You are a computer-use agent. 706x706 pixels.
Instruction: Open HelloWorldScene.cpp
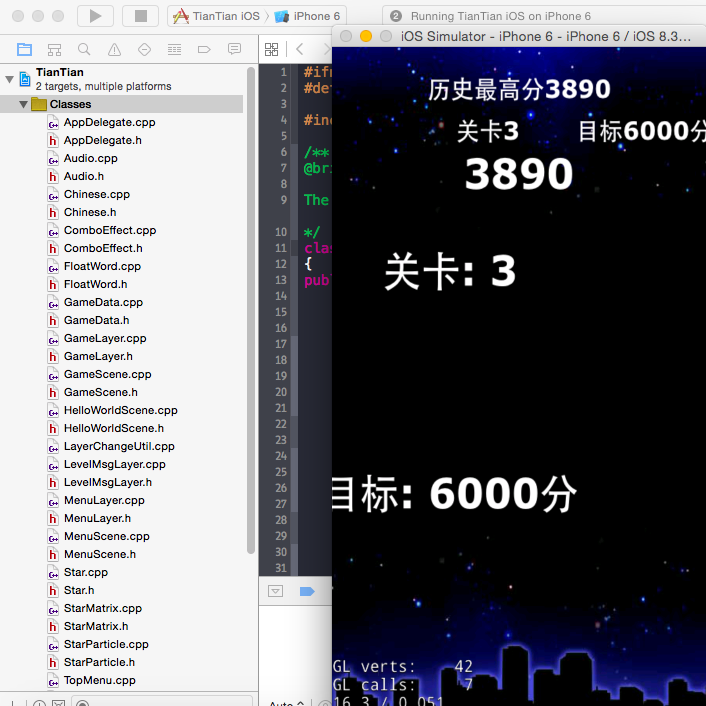pyautogui.click(x=121, y=411)
